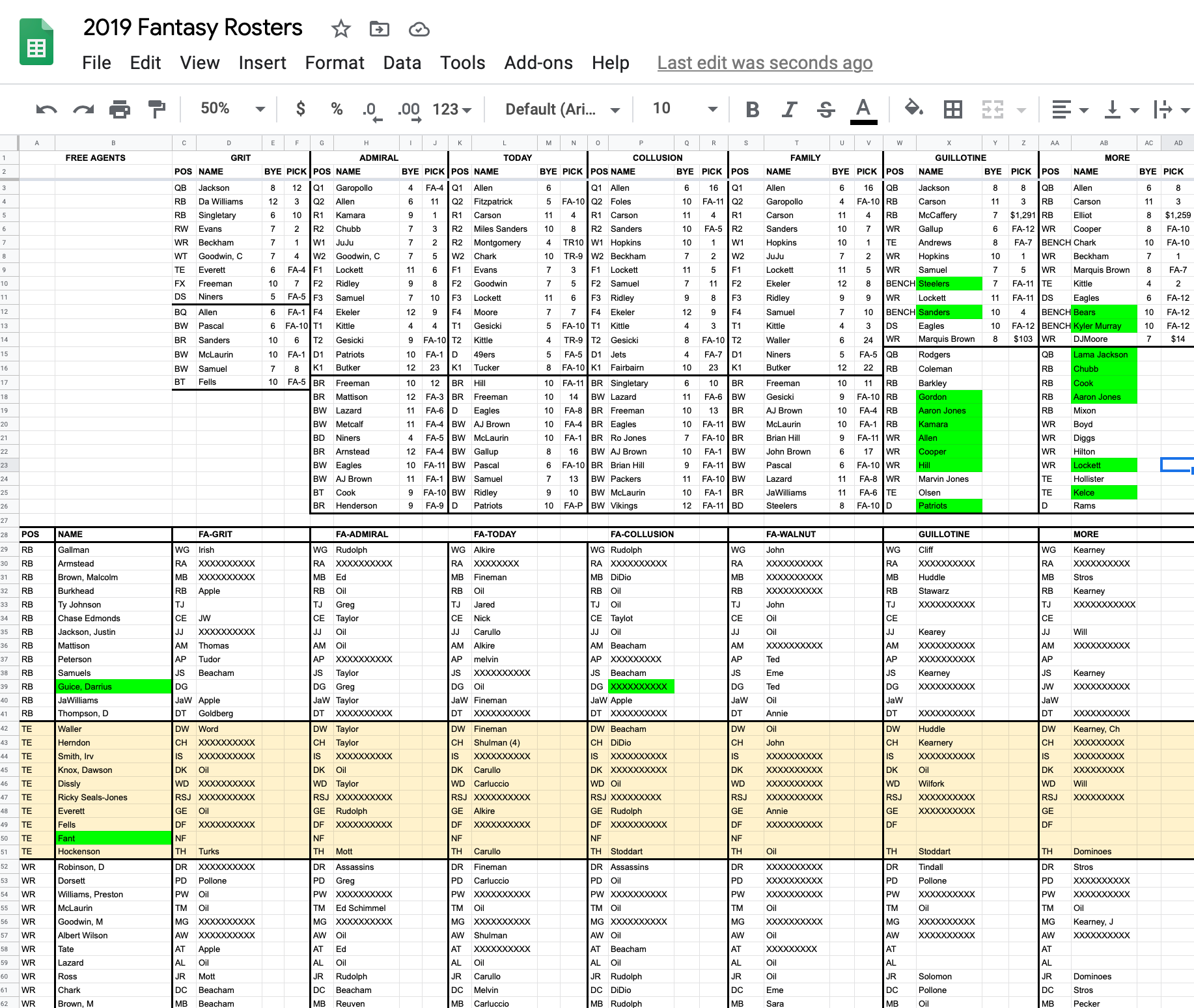This screenshot has width=1194, height=1008.
Task: Open the Default (Arial) font dropdown
Action: click(562, 109)
